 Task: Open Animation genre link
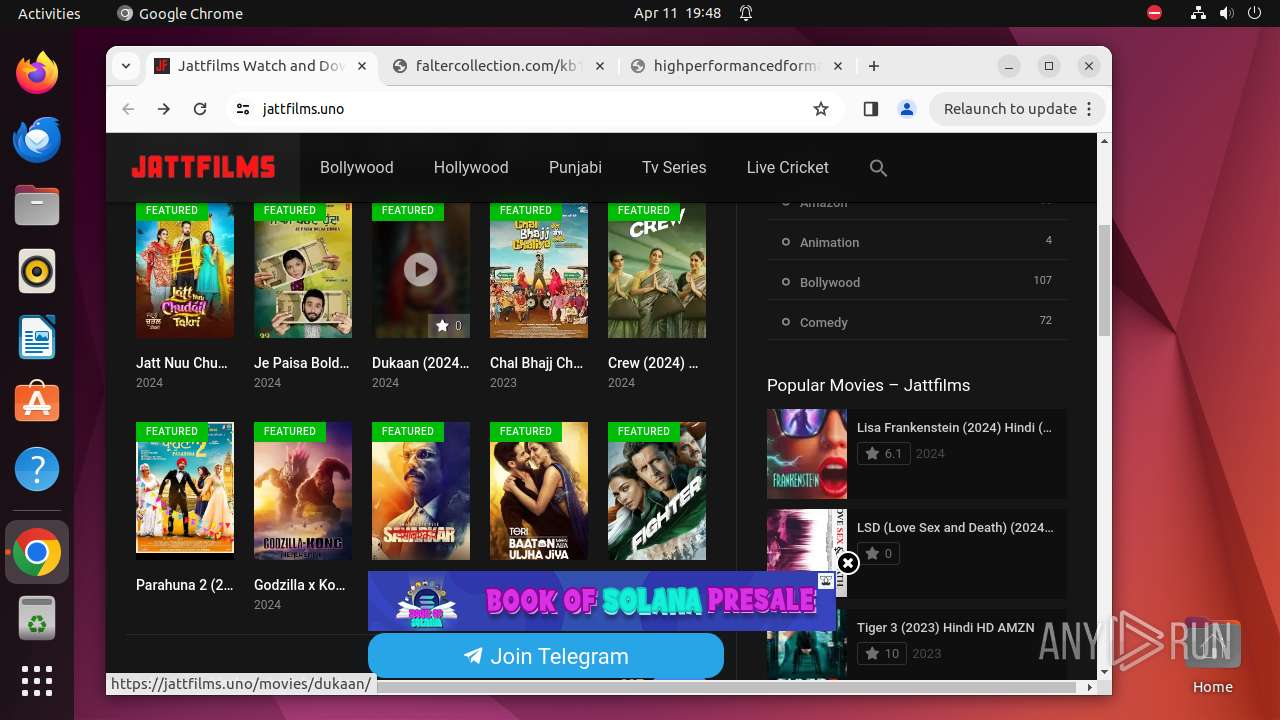pos(829,242)
